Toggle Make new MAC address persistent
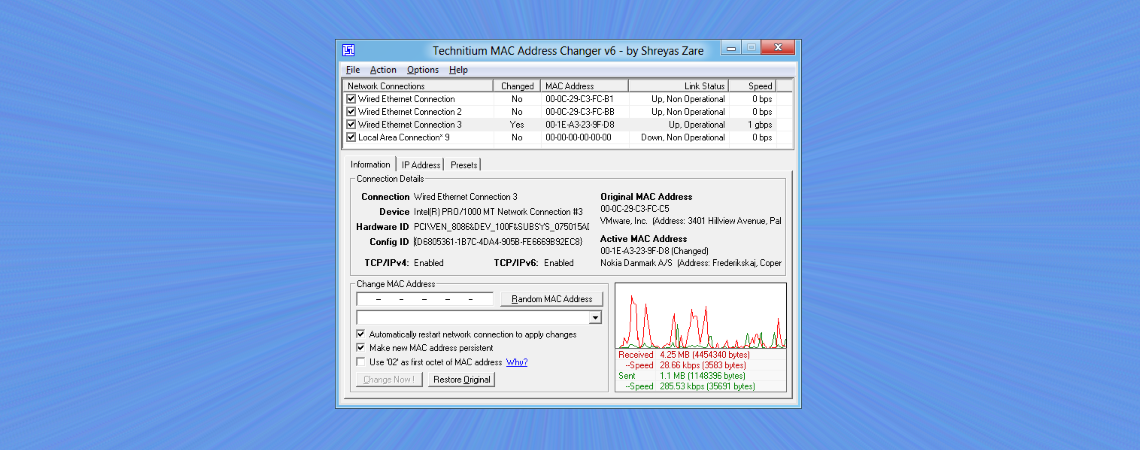Screen dimensions: 1140x450 (361, 347)
